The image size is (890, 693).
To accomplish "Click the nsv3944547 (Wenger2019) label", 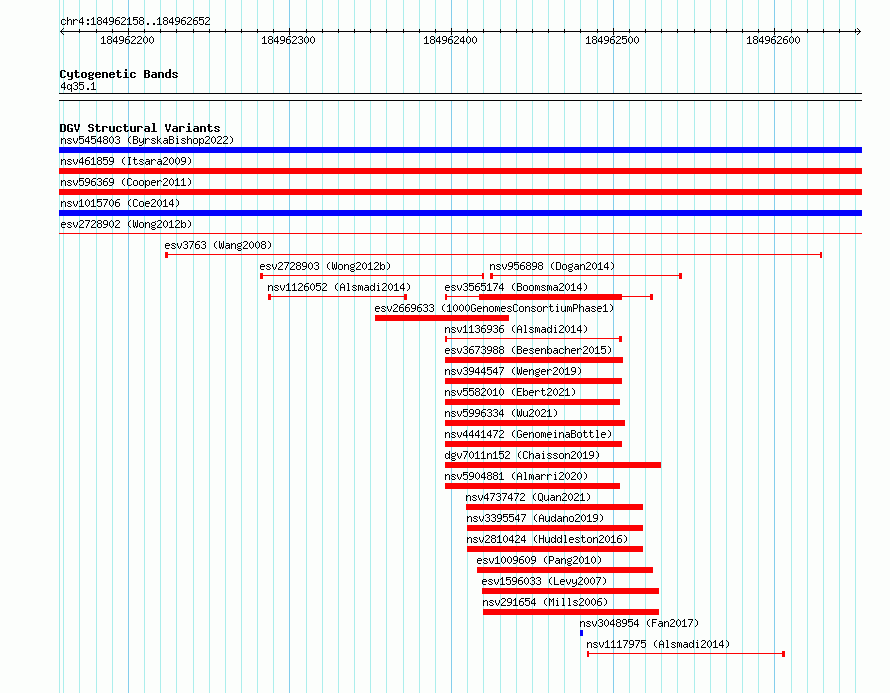I will tap(513, 371).
